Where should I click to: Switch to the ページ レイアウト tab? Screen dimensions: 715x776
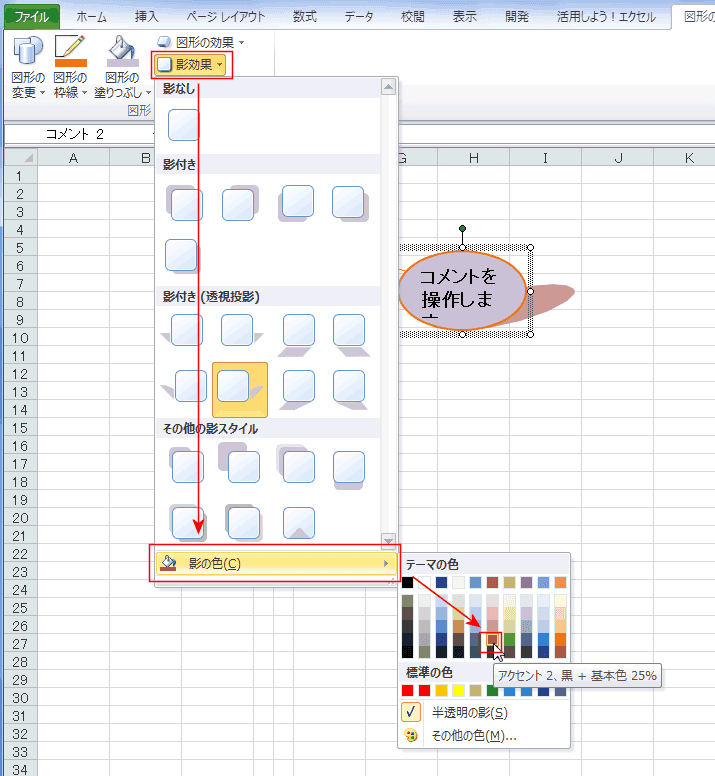(x=226, y=17)
